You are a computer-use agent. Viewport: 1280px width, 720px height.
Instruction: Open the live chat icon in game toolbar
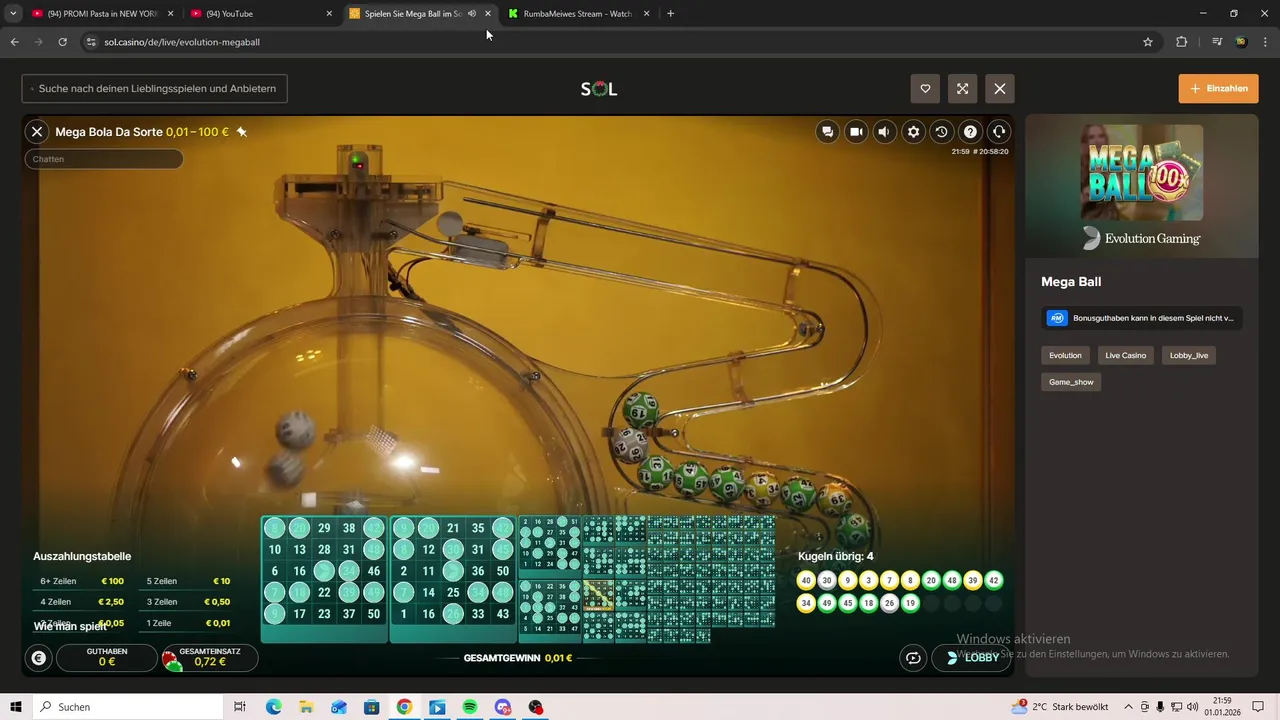tap(827, 131)
